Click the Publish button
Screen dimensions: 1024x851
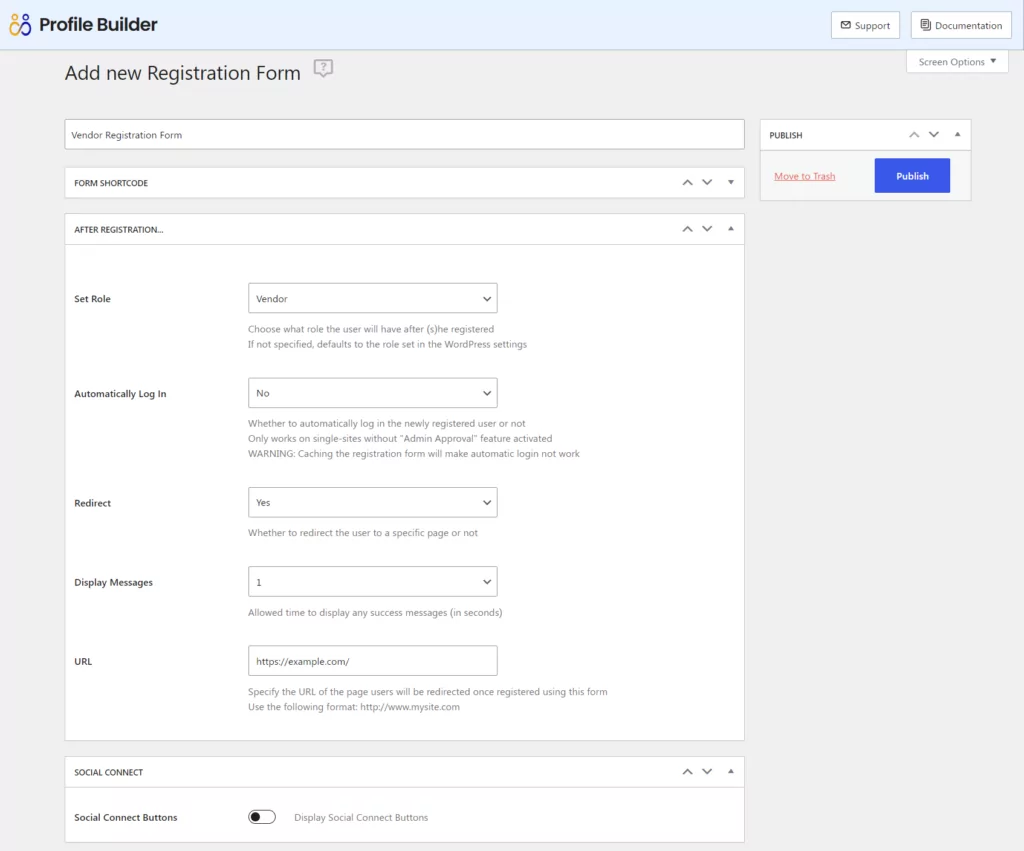point(912,176)
